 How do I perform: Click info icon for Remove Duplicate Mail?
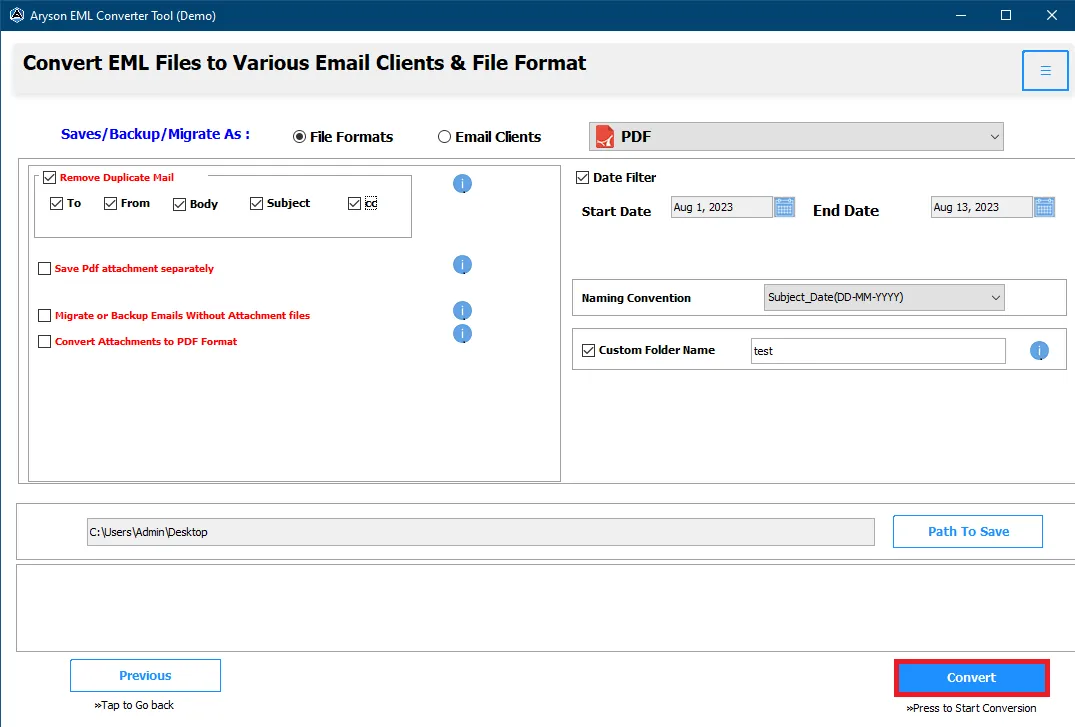point(463,184)
